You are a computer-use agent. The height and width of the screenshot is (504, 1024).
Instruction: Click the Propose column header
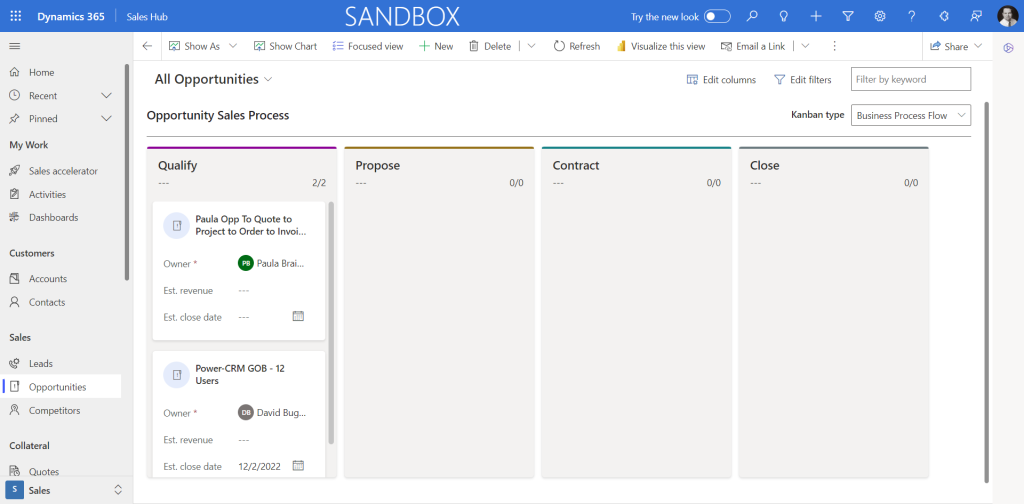coord(377,166)
